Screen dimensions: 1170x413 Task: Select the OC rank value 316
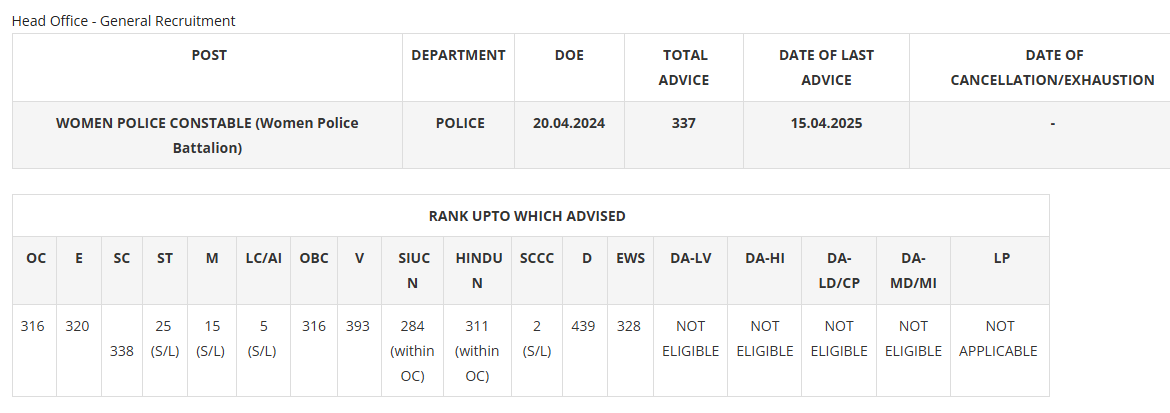[x=32, y=326]
